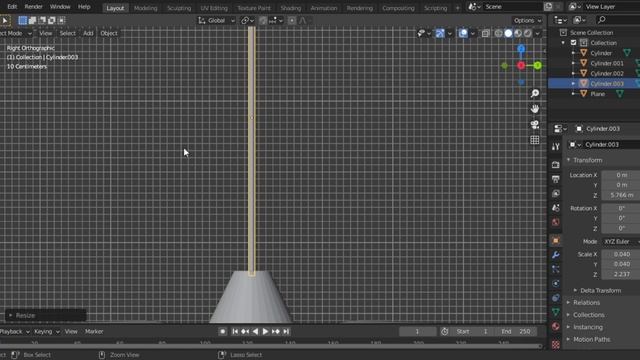The height and width of the screenshot is (360, 640).
Task: Open the Object menu in viewport
Action: (x=109, y=33)
